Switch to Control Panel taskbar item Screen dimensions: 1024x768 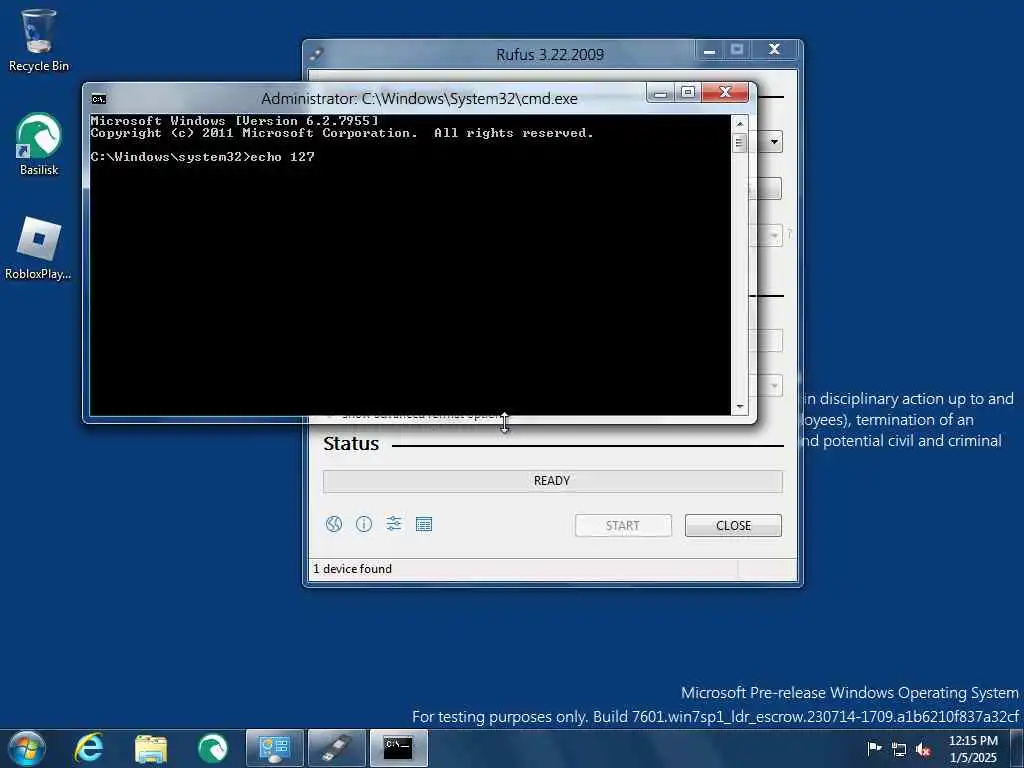click(x=275, y=748)
